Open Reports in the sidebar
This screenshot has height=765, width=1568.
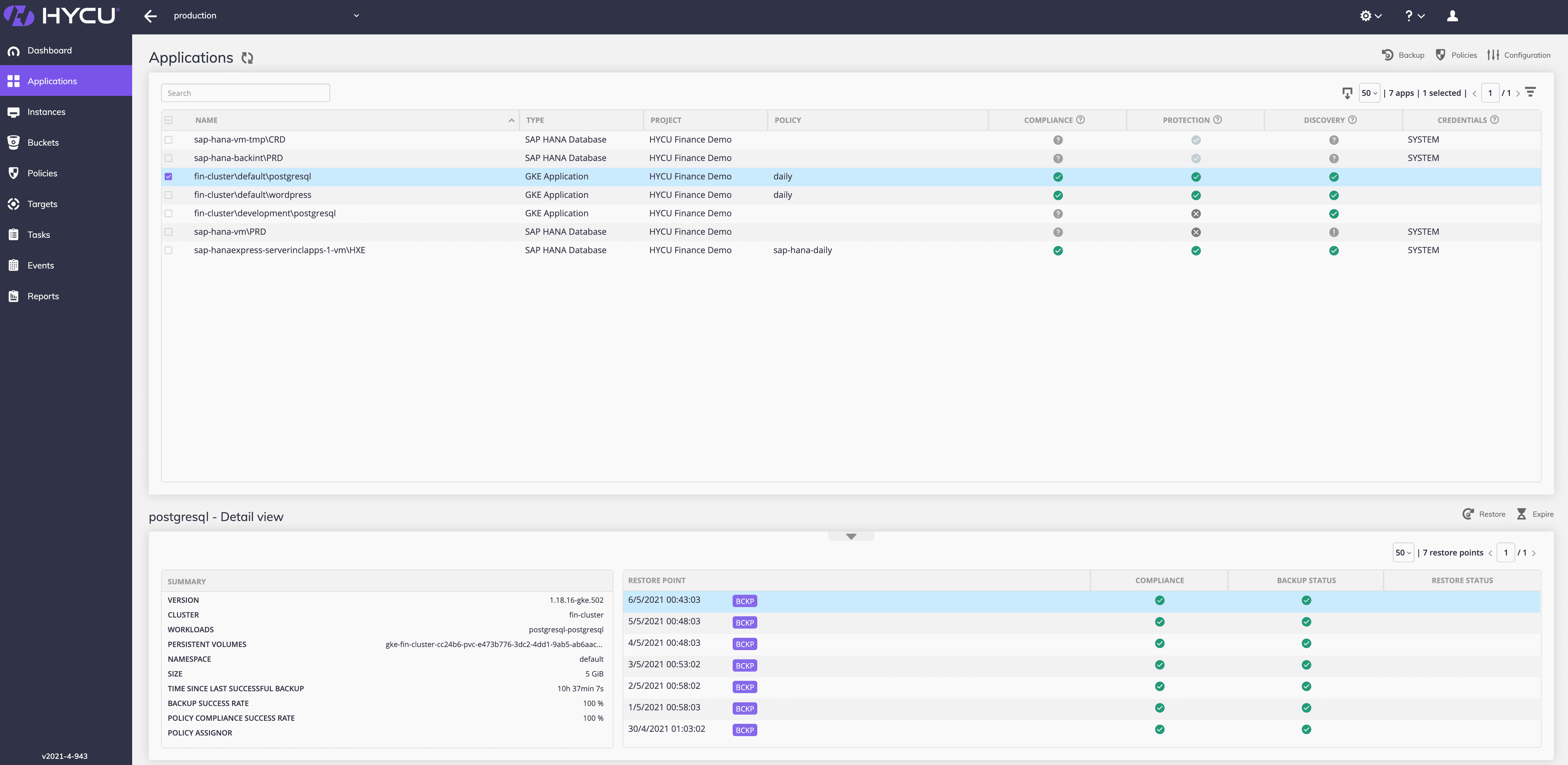pos(66,296)
